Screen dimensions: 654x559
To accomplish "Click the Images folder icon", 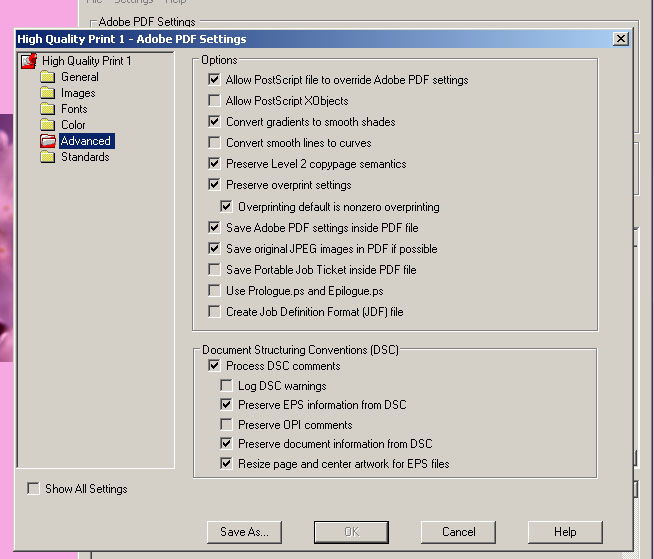I will pyautogui.click(x=48, y=93).
